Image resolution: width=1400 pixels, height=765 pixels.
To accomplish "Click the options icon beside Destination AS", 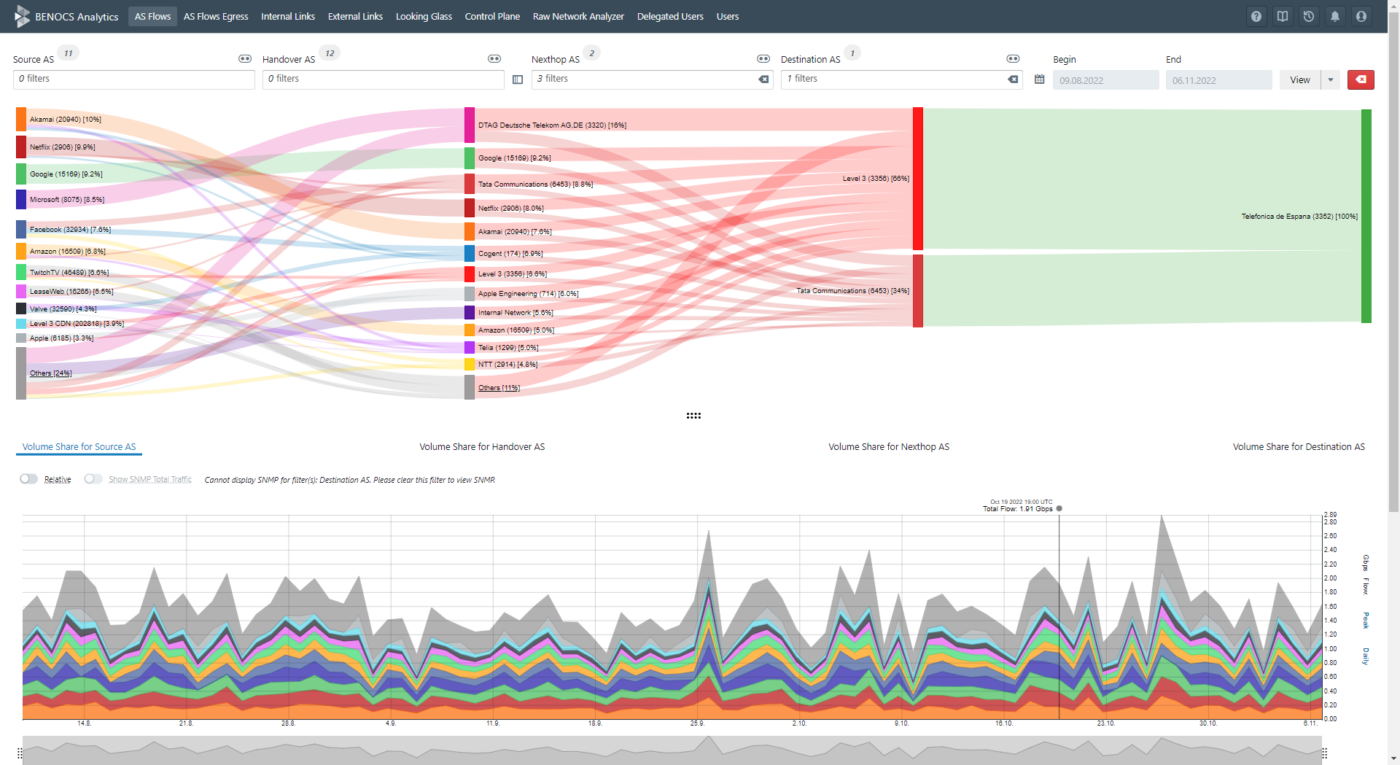I will [x=1012, y=59].
